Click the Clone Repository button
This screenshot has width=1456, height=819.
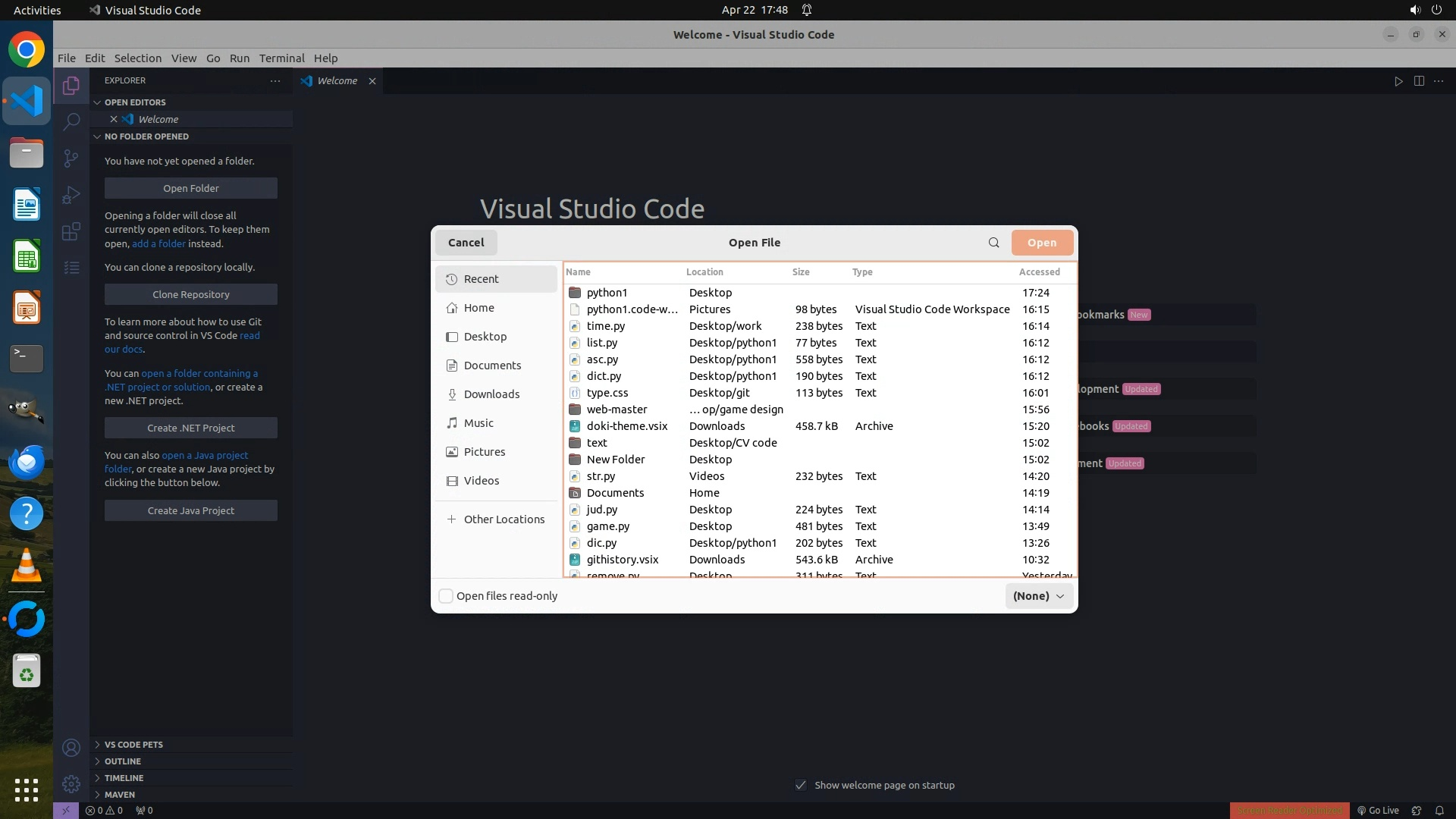[190, 294]
